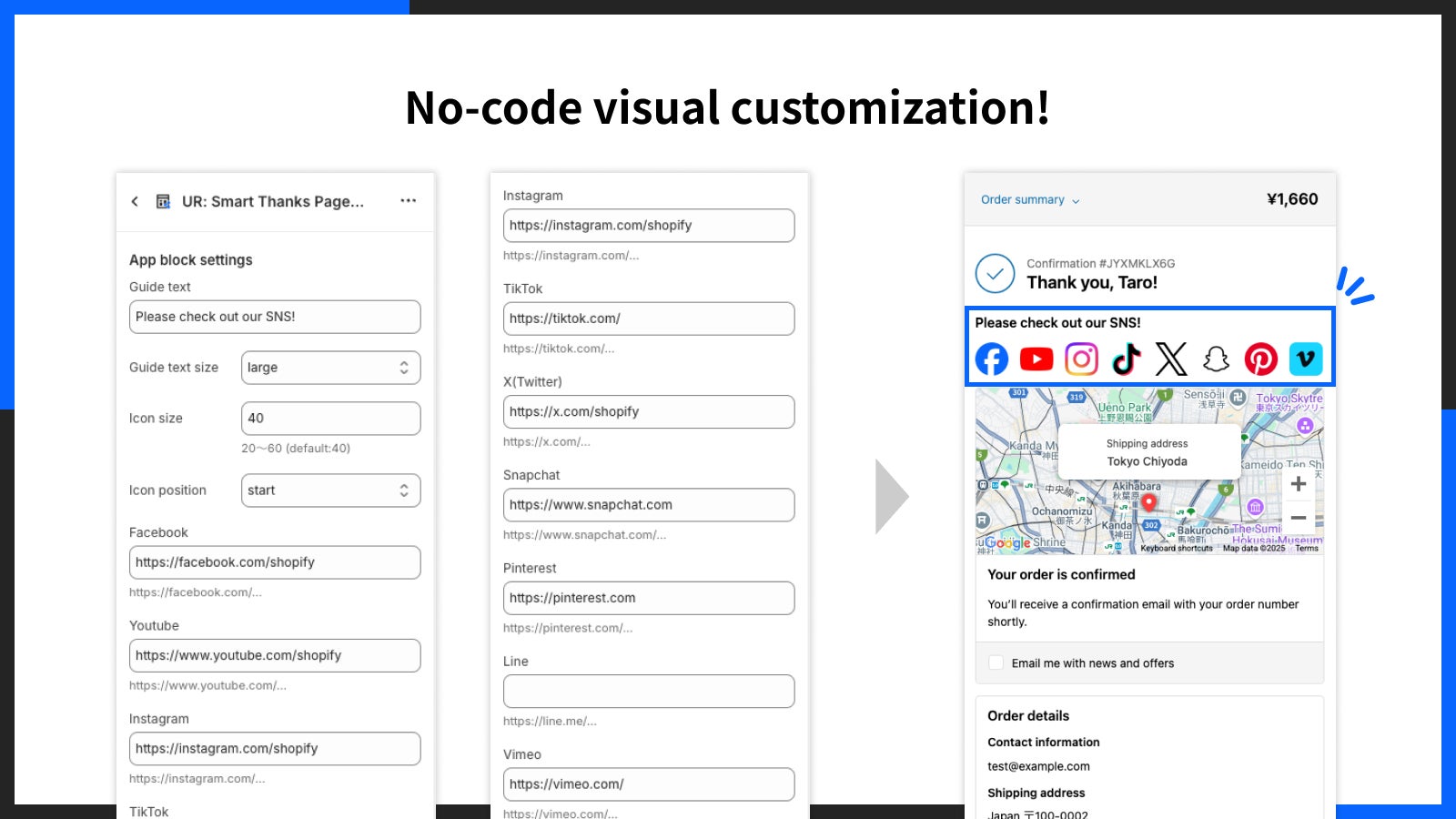
Task: Open the Icon position dropdown
Action: [330, 490]
